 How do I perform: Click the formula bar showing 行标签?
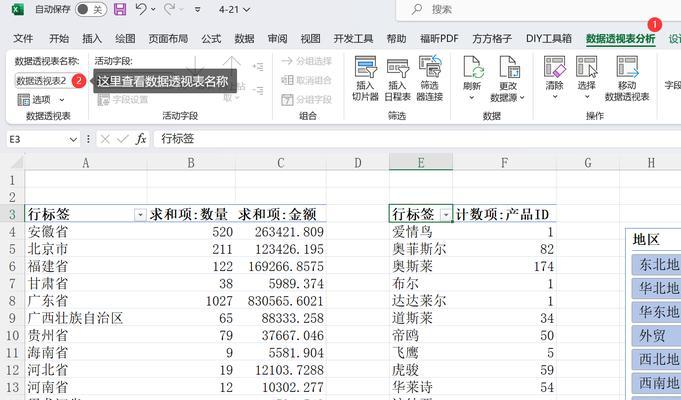click(417, 139)
